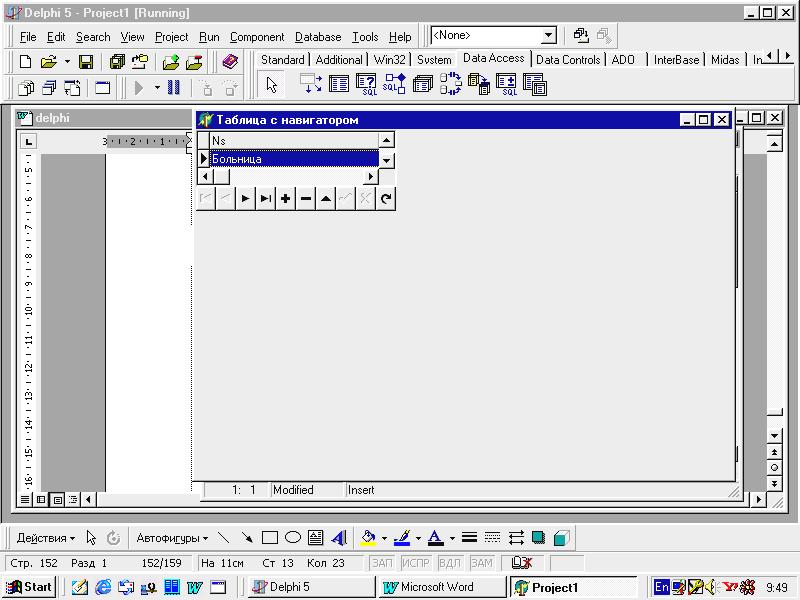Expand the fill color dropdown arrow
800x600 pixels.
pos(384,538)
